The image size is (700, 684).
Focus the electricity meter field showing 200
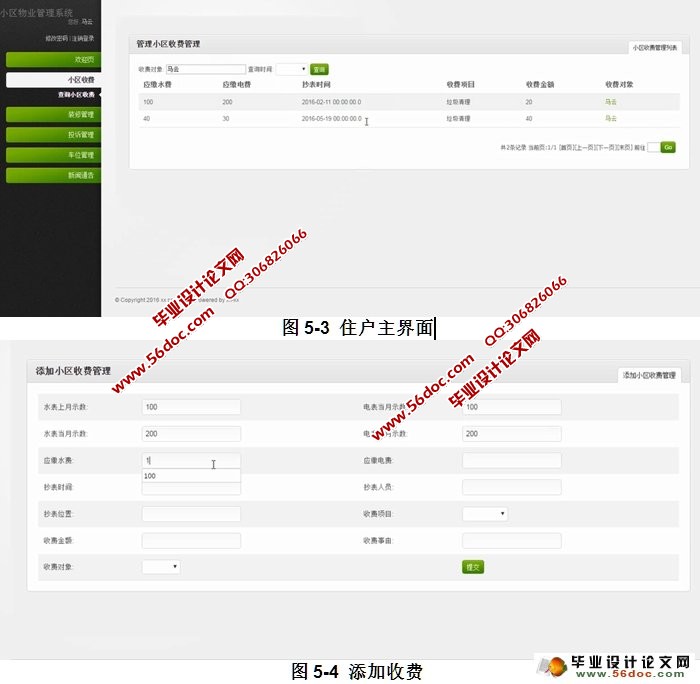[x=512, y=434]
